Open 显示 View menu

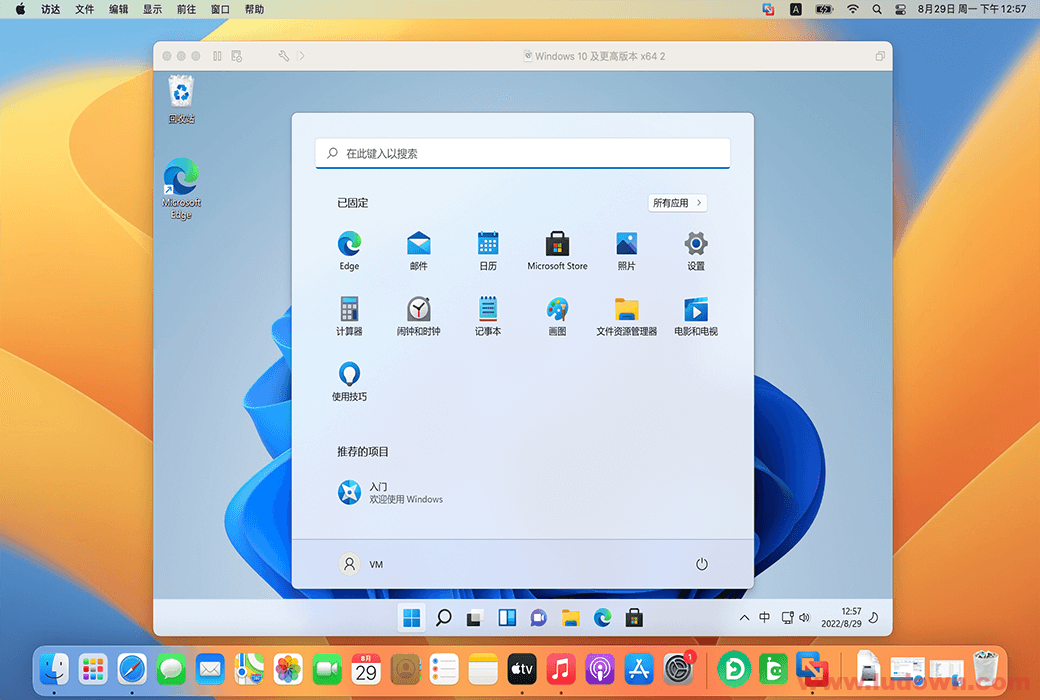click(153, 9)
